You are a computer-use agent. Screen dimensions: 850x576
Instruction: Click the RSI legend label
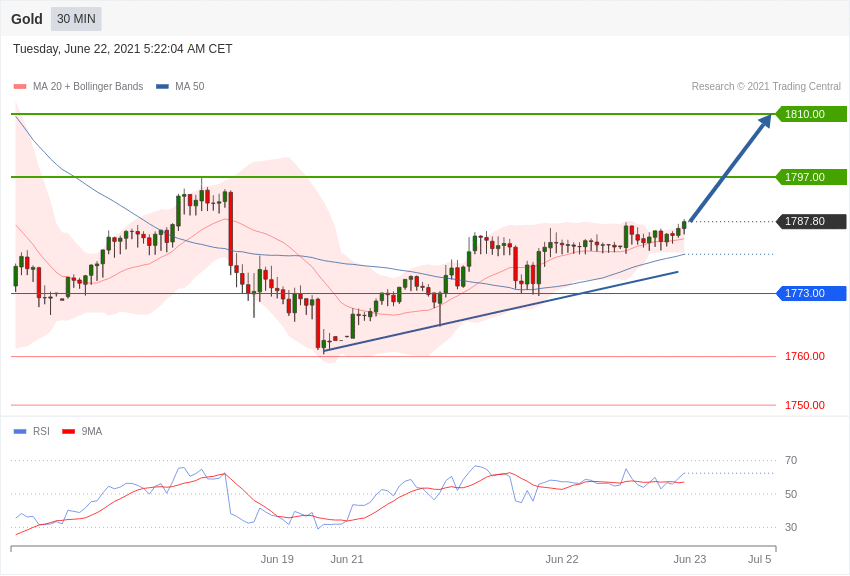tap(41, 431)
